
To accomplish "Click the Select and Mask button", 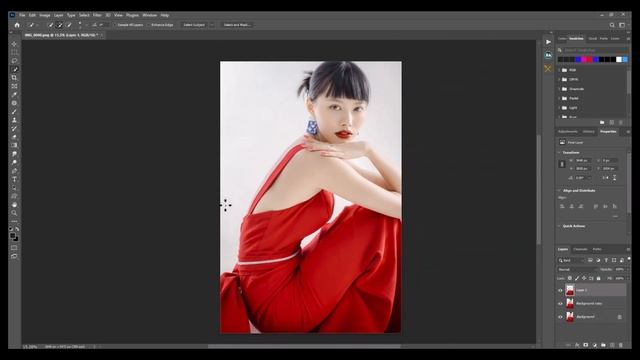I will tap(237, 25).
